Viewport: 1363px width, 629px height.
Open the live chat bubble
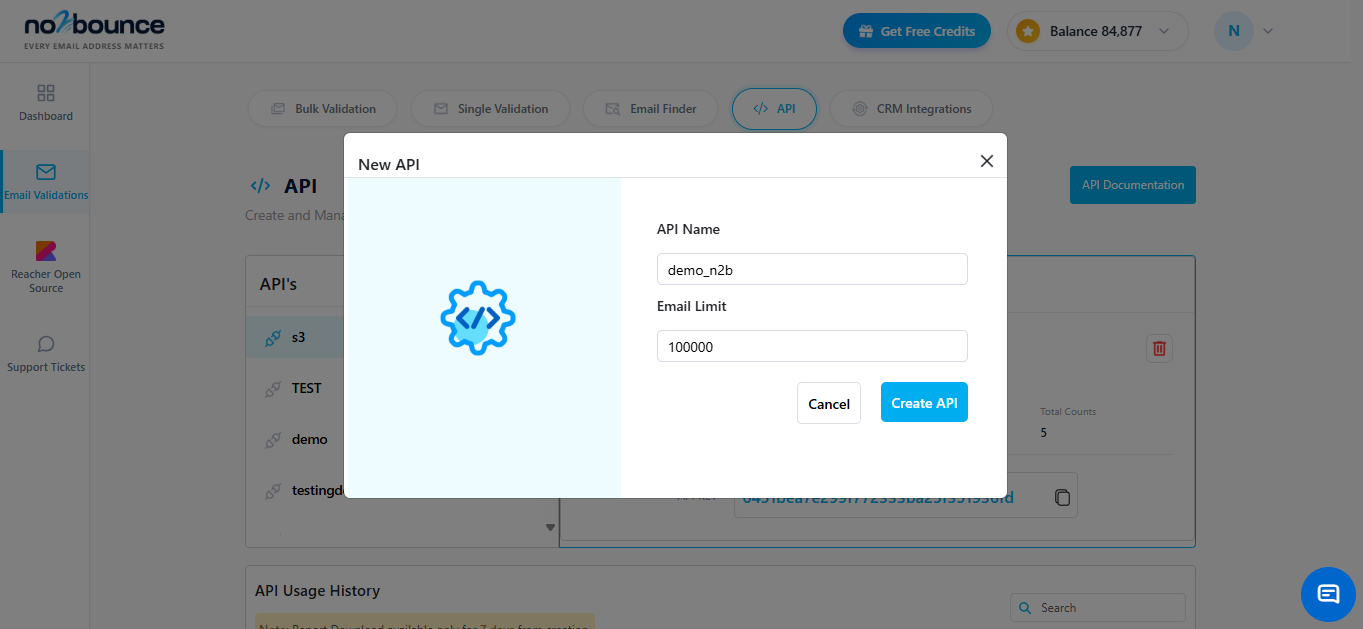(x=1327, y=594)
